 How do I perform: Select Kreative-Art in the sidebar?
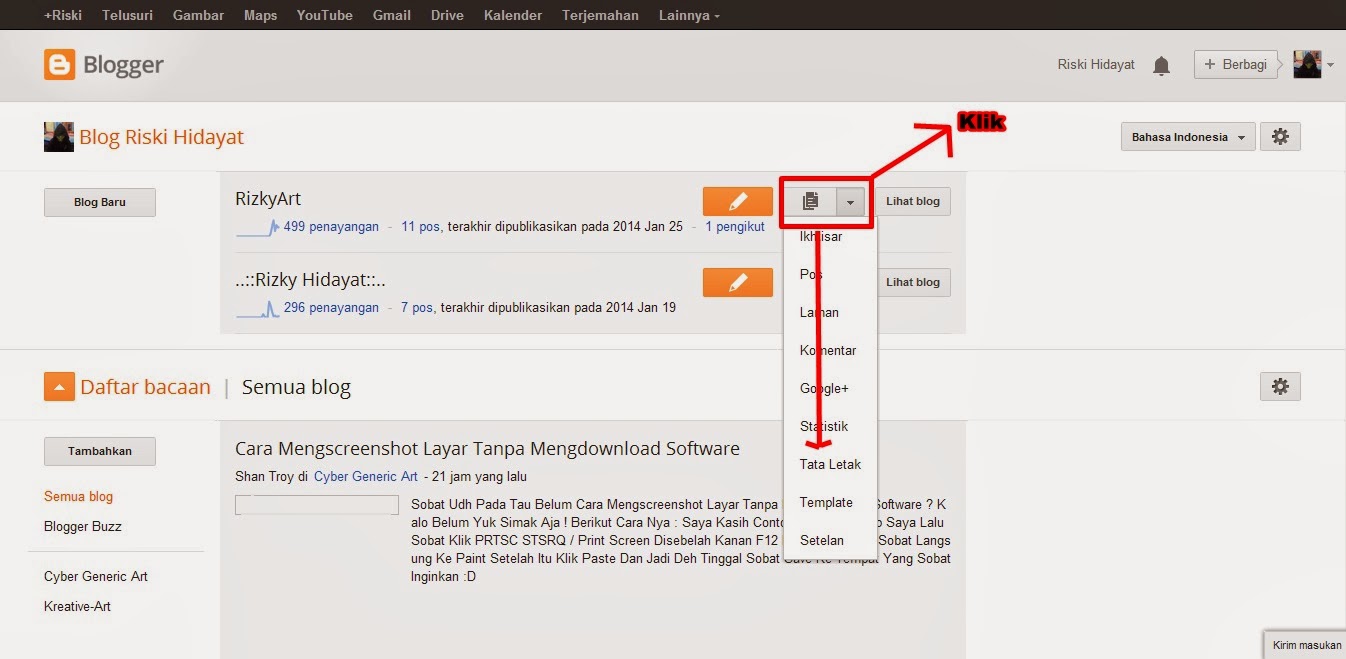[78, 606]
